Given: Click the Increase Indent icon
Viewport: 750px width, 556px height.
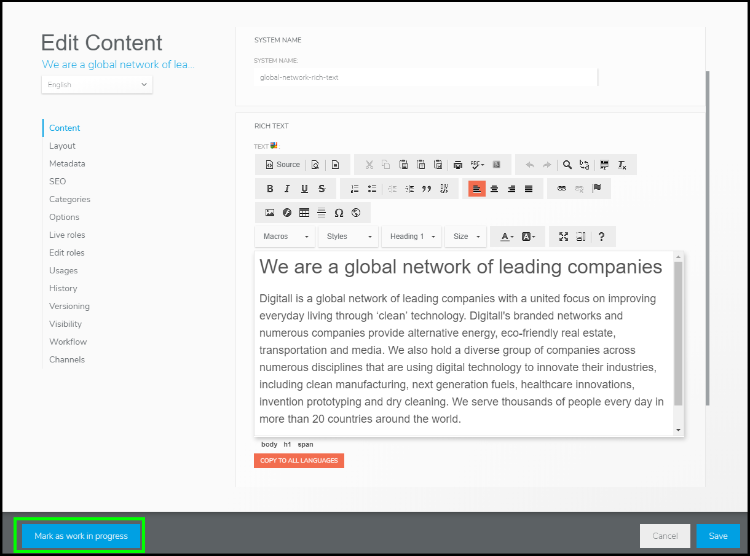Looking at the screenshot, I should 409,189.
